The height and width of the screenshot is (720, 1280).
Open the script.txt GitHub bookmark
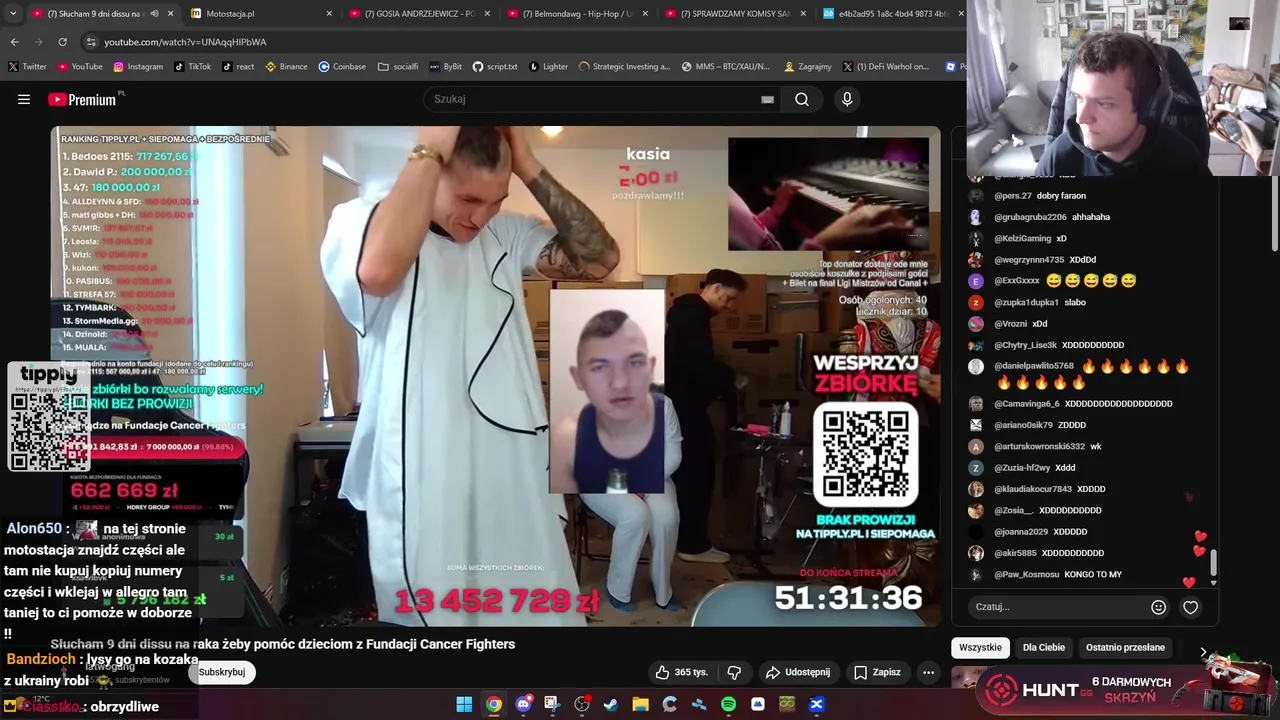click(494, 67)
